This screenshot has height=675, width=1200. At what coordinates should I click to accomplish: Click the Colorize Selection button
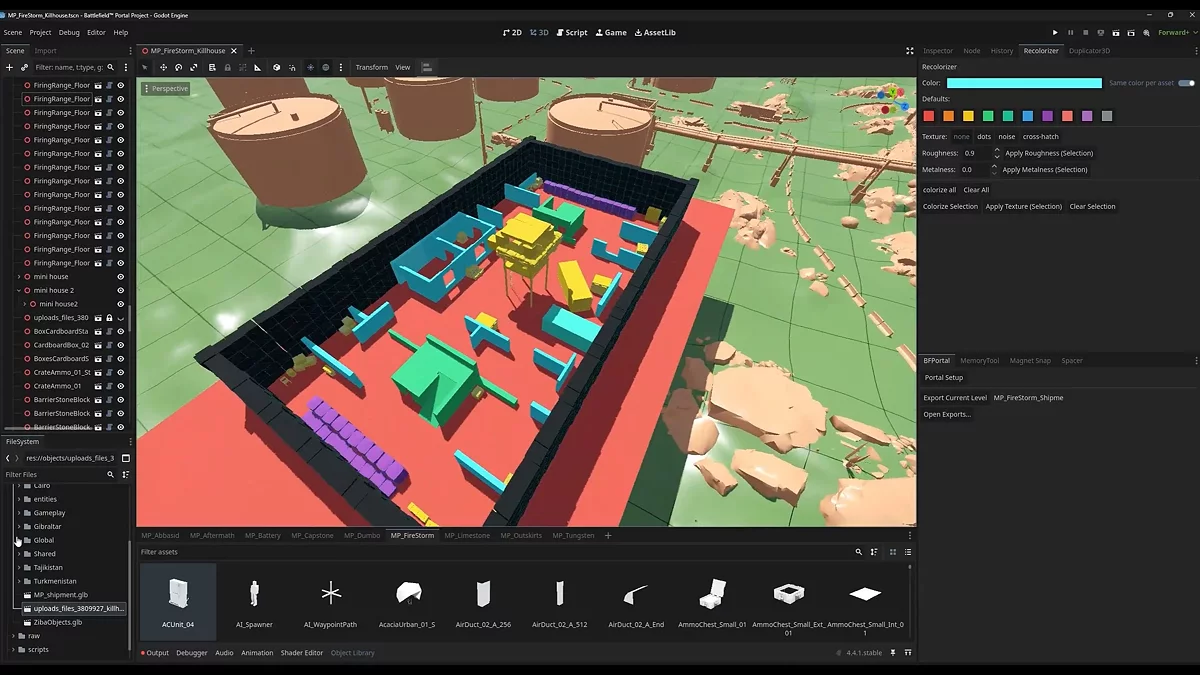point(950,206)
